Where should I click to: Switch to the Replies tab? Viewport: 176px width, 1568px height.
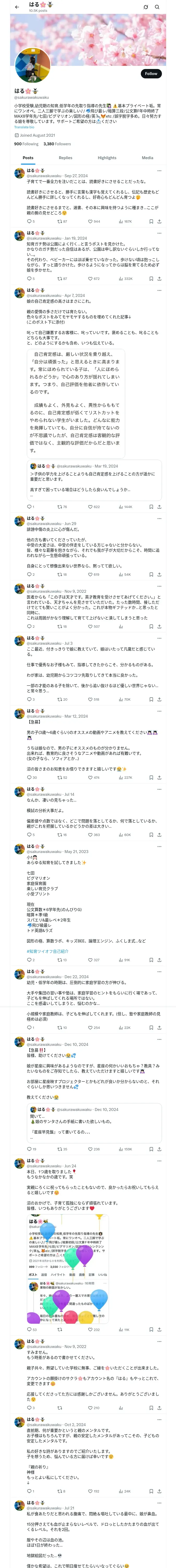(x=65, y=158)
